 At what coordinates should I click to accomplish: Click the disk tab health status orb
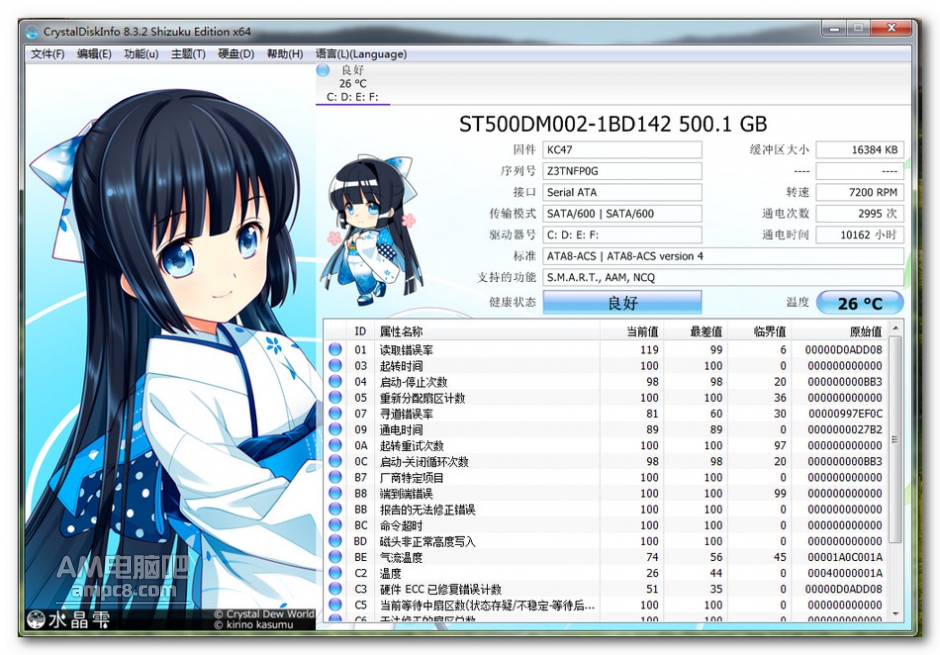(x=323, y=70)
